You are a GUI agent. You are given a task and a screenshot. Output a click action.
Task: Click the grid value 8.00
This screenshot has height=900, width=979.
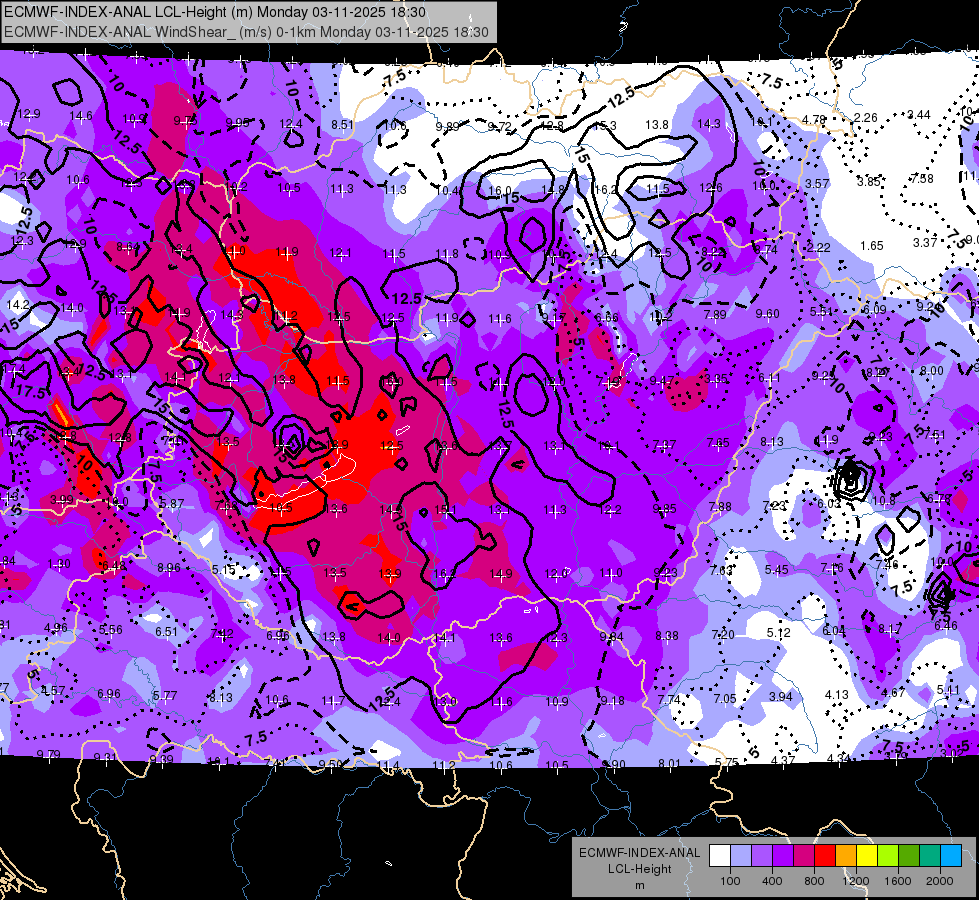932,370
